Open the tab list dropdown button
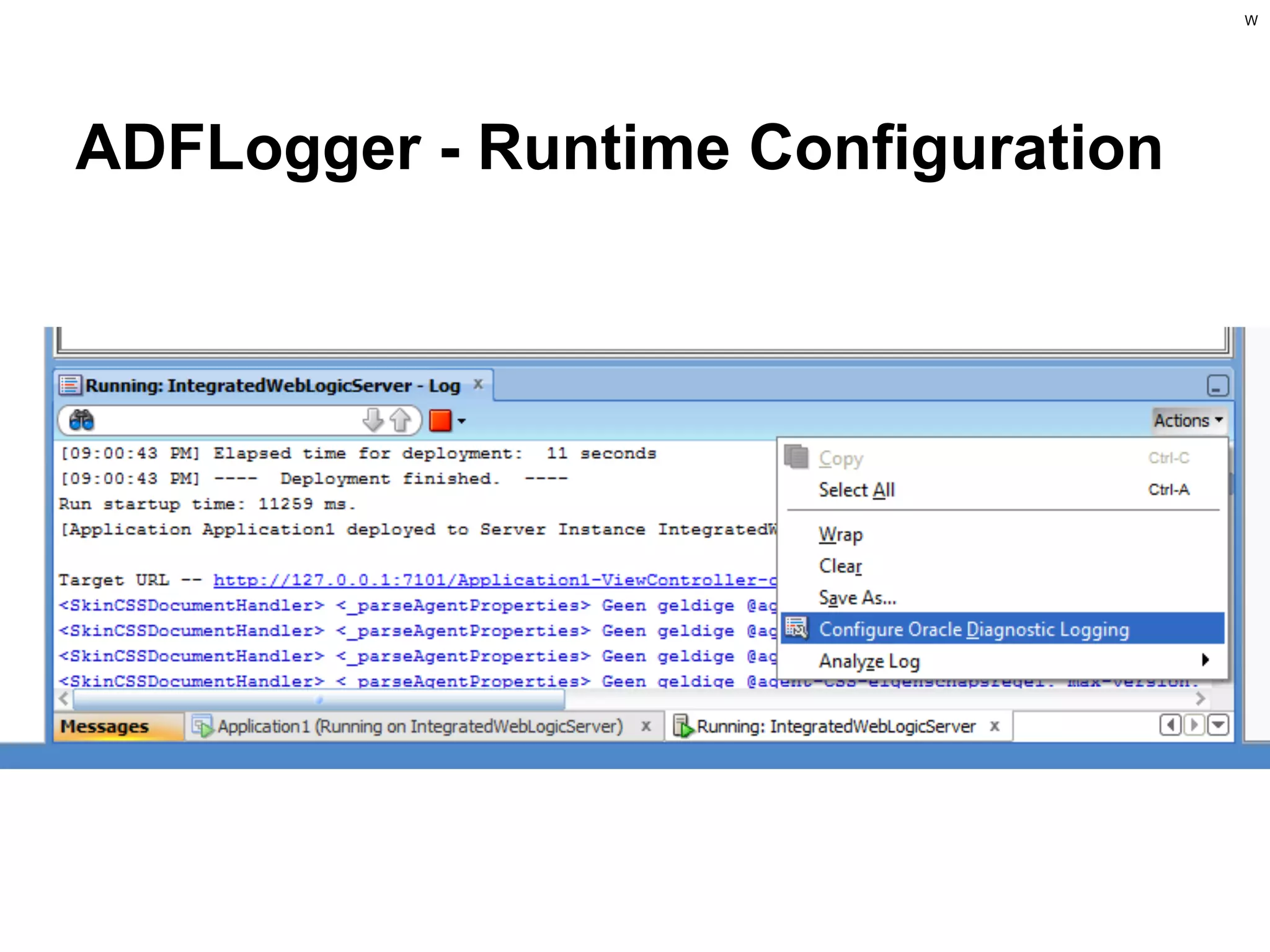The width and height of the screenshot is (1270, 952). coord(1218,725)
